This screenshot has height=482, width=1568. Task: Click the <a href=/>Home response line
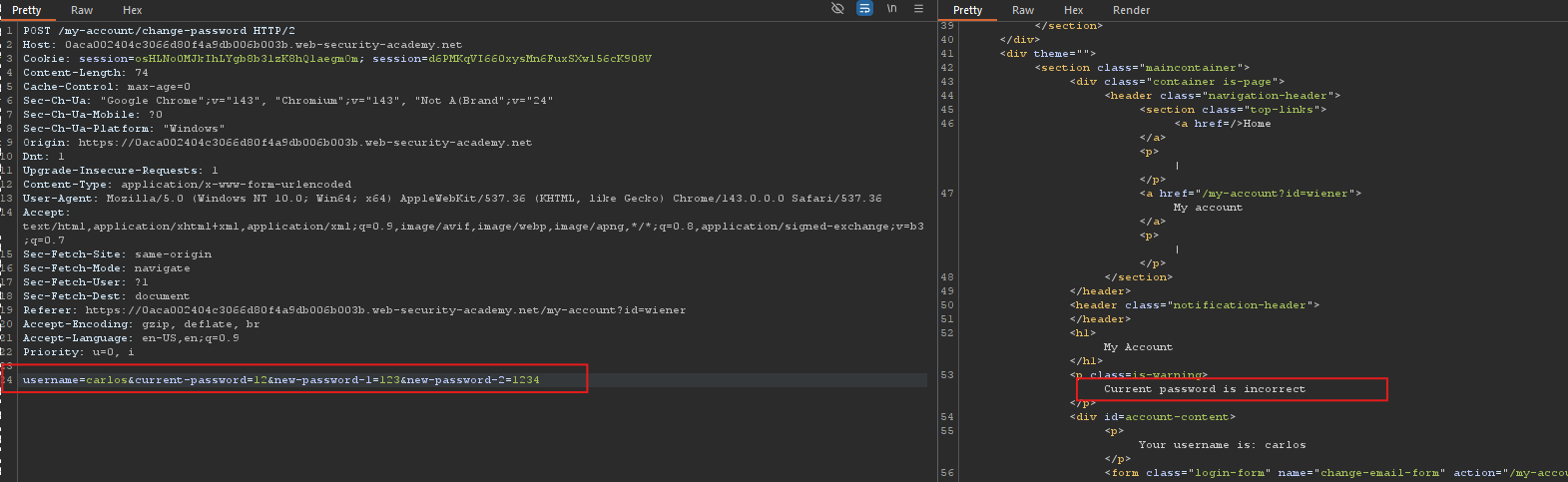(x=1223, y=124)
